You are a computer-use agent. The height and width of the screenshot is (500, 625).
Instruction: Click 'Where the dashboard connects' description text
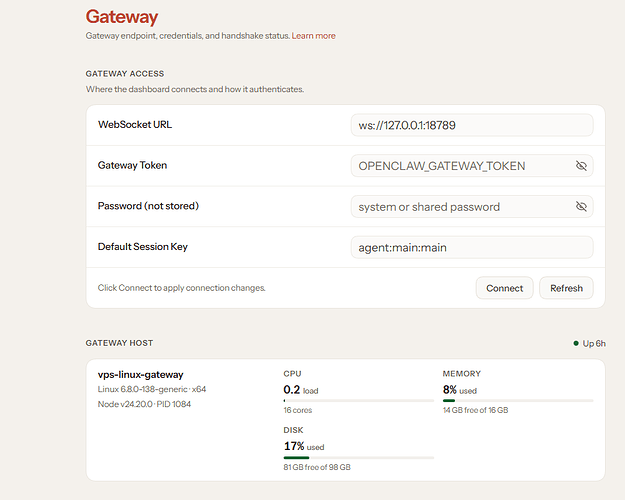pos(195,89)
